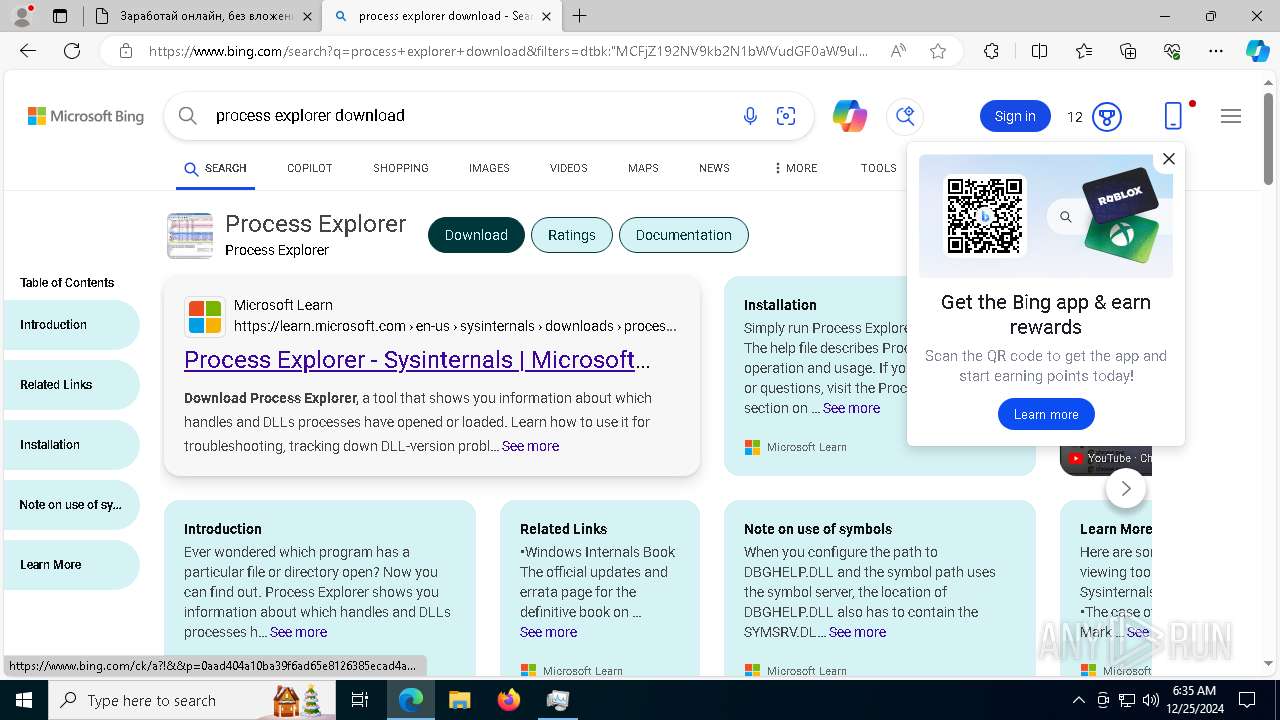The width and height of the screenshot is (1280, 720).
Task: Click the Microsoft Bing logo
Action: click(86, 116)
